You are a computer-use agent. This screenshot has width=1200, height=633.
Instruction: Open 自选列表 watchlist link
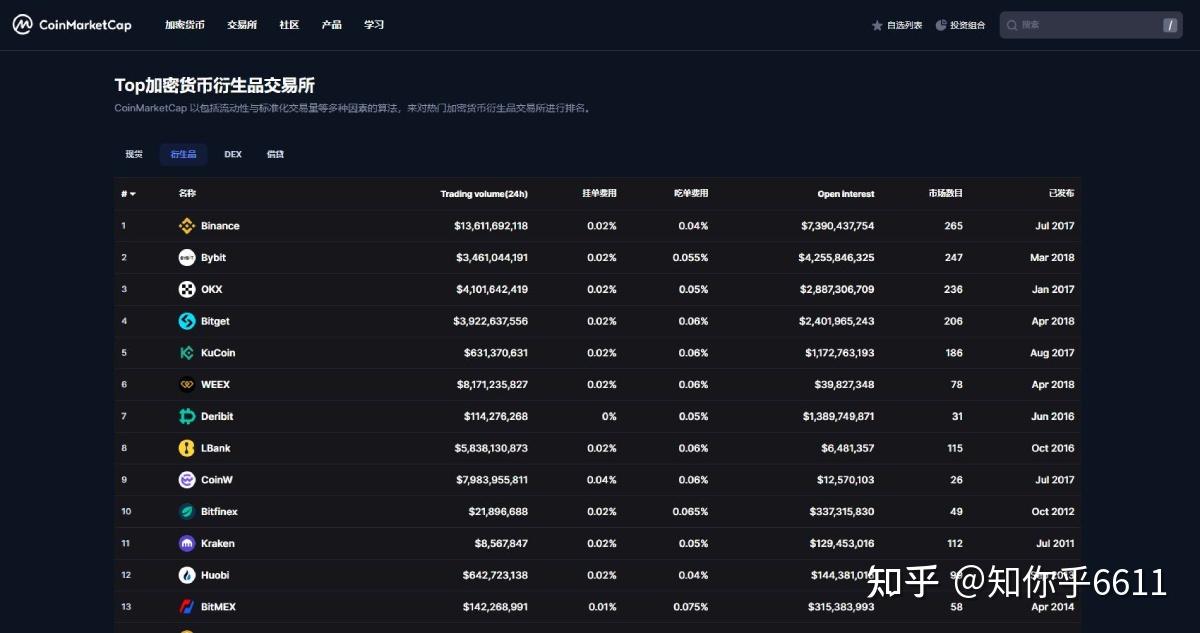click(904, 25)
